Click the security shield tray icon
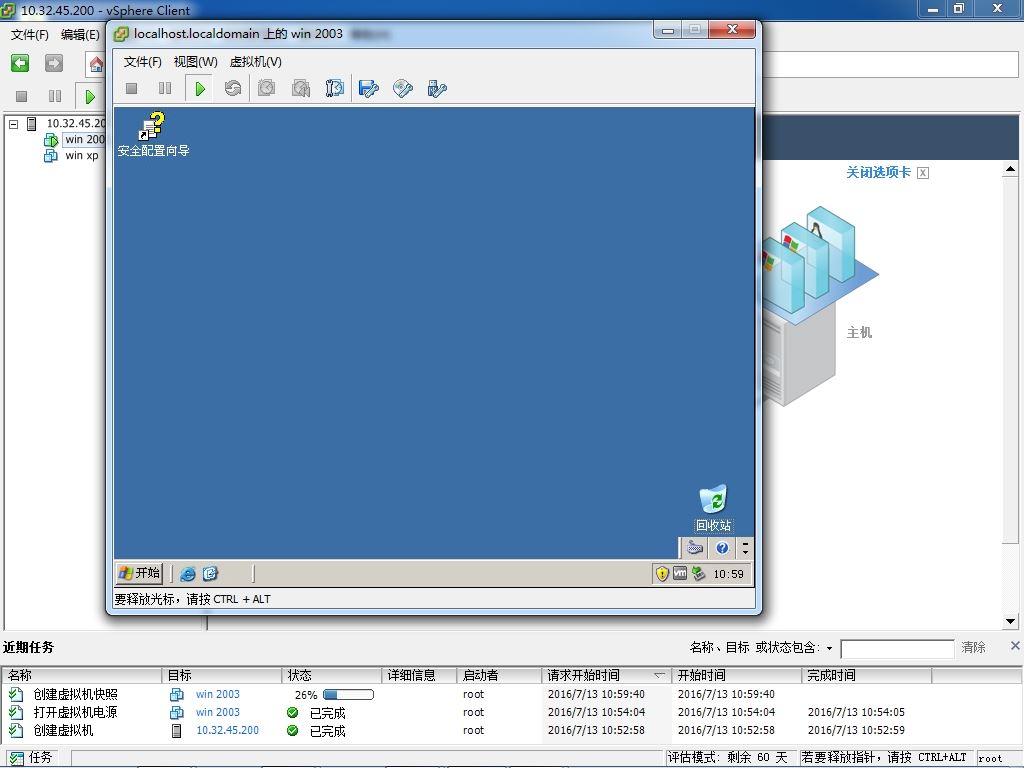Viewport: 1024px width, 768px height. click(x=662, y=574)
